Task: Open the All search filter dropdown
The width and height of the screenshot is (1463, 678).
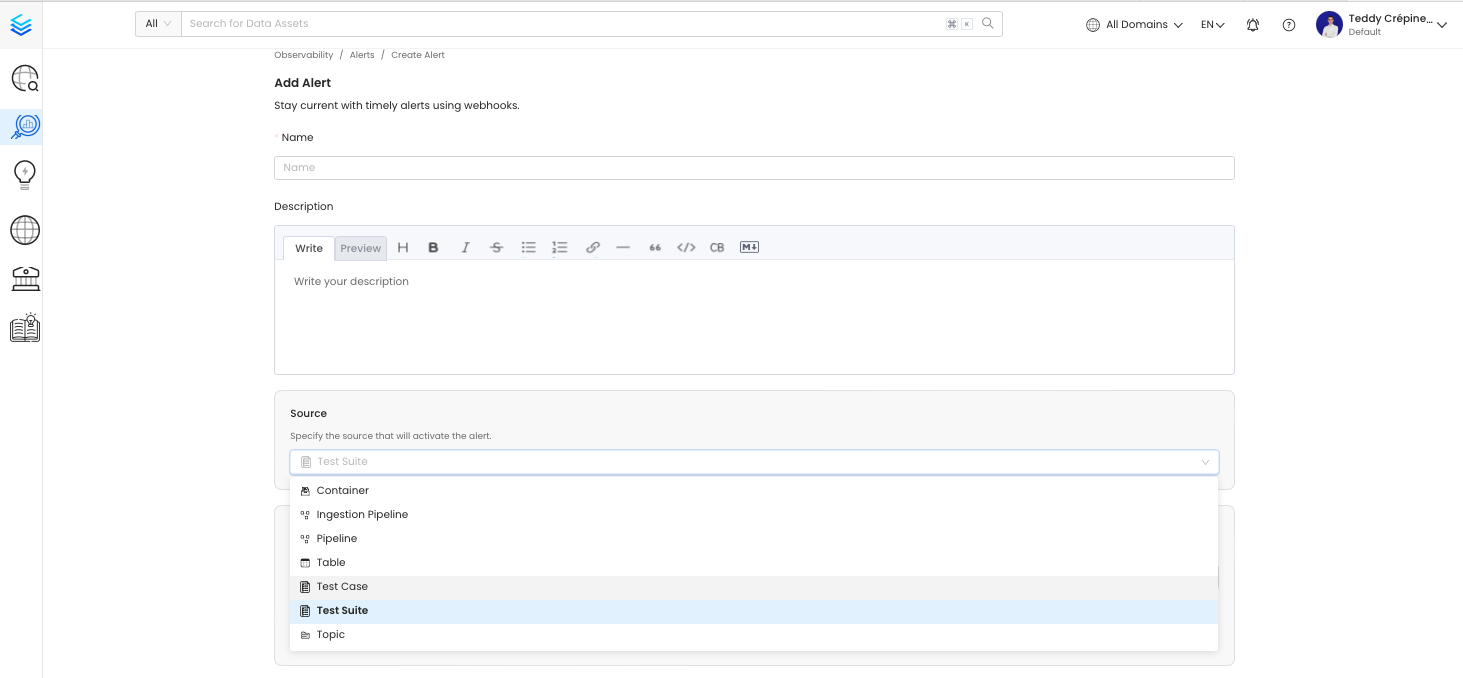Action: coord(158,24)
